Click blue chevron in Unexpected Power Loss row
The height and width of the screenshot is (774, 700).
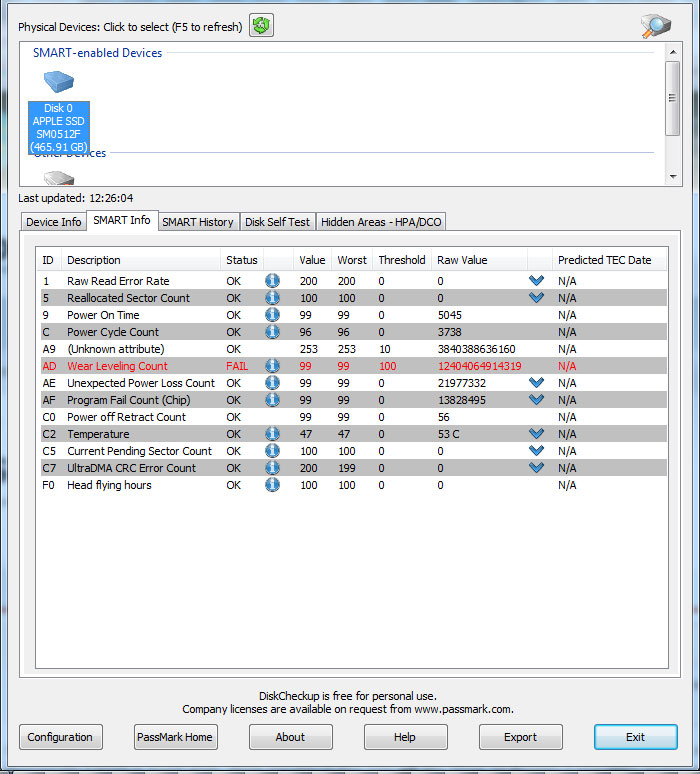[536, 382]
